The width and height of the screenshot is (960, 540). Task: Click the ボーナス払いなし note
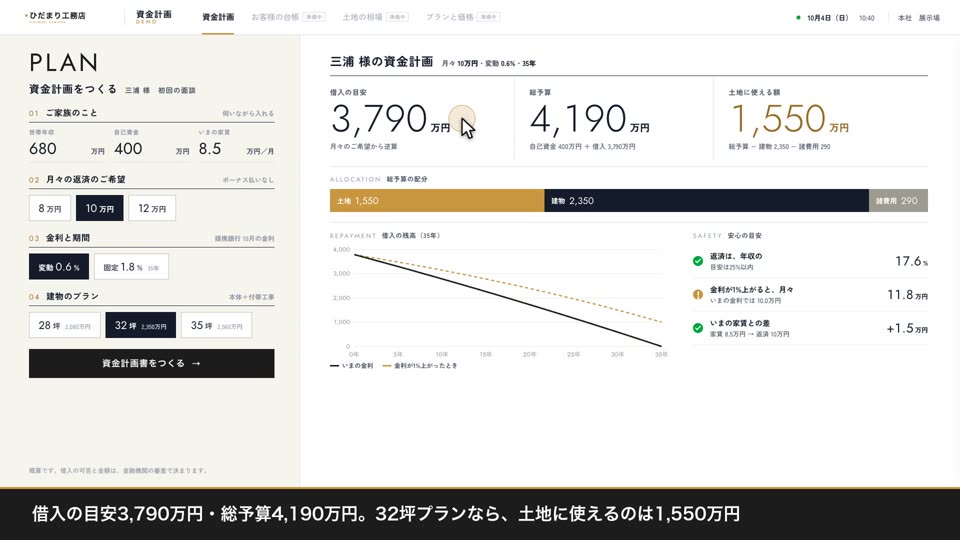point(248,180)
